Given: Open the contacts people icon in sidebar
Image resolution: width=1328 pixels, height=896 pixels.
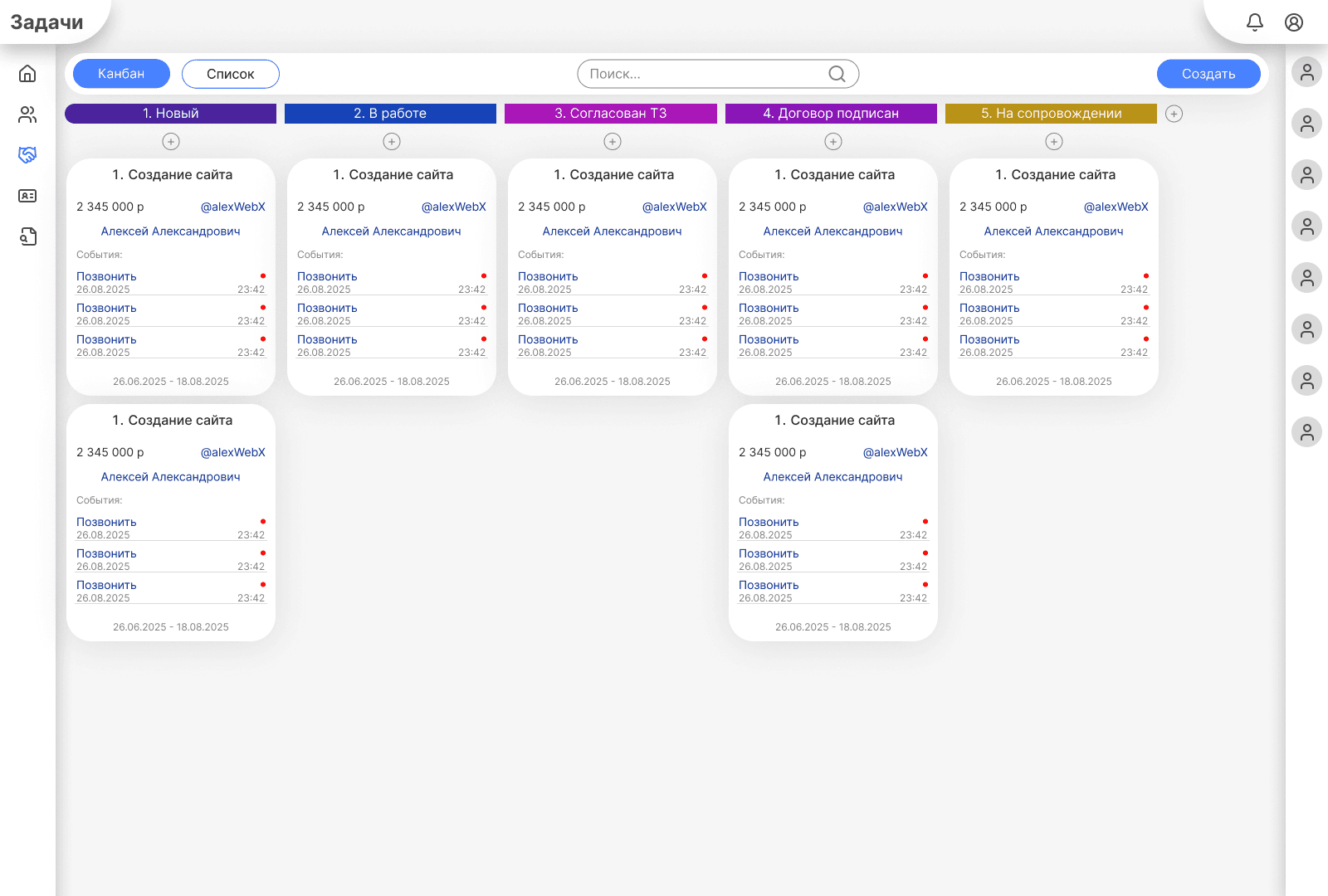Looking at the screenshot, I should pos(27,114).
